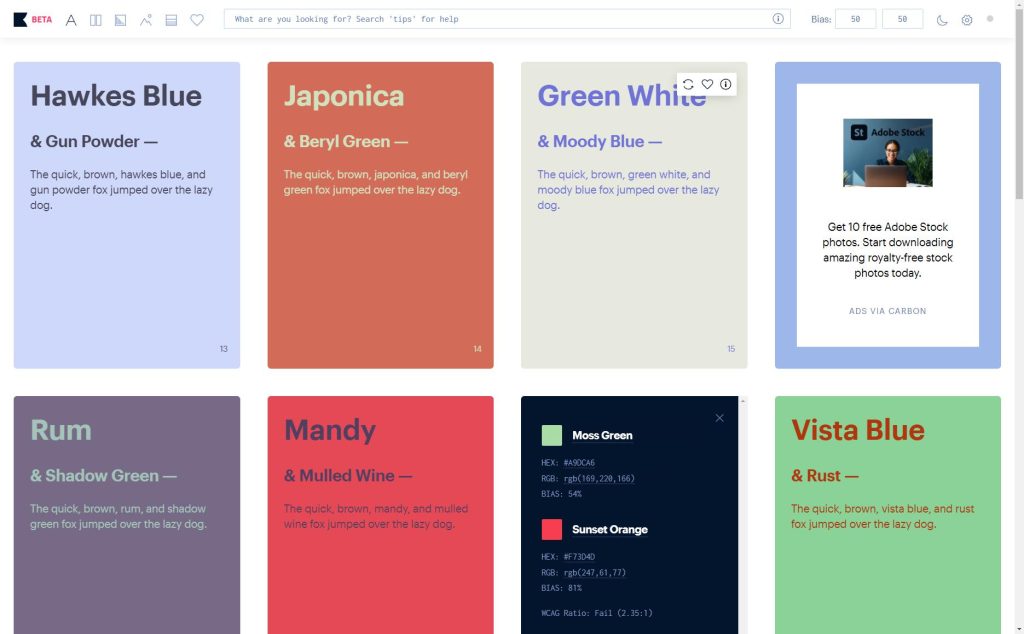Image resolution: width=1024 pixels, height=634 pixels.
Task: Switch to the two-column split view icon
Action: pos(96,20)
